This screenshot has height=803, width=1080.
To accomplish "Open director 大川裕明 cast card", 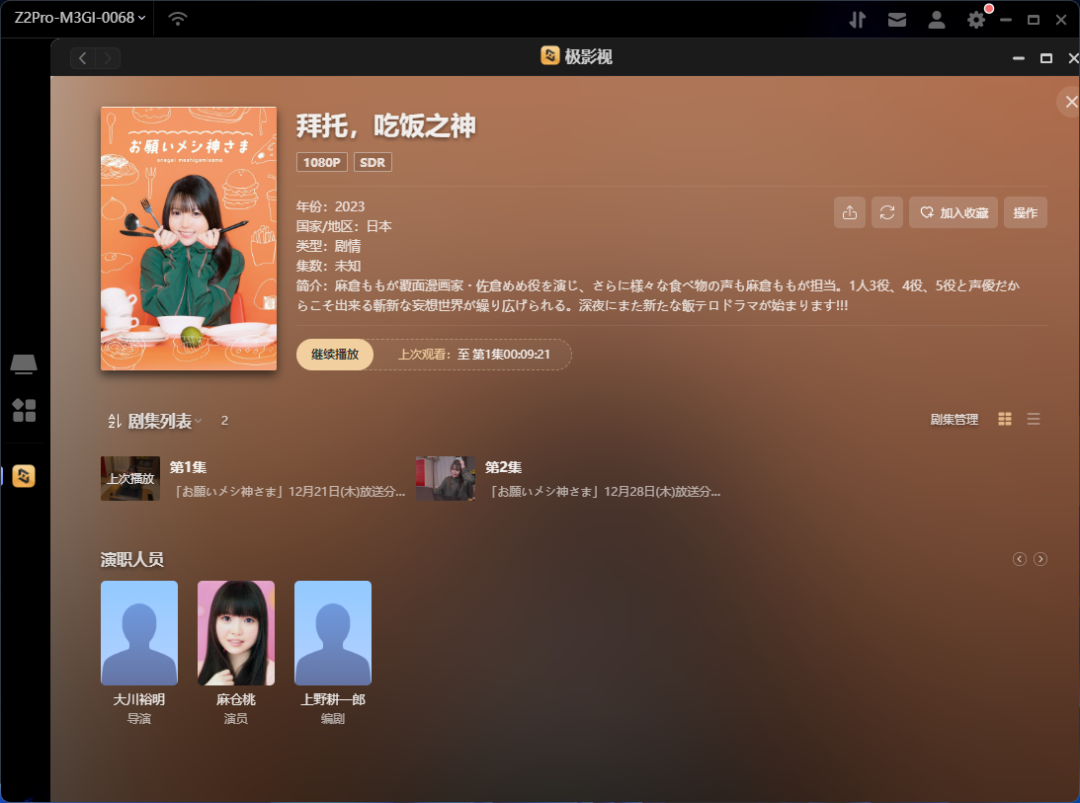I will pos(139,653).
